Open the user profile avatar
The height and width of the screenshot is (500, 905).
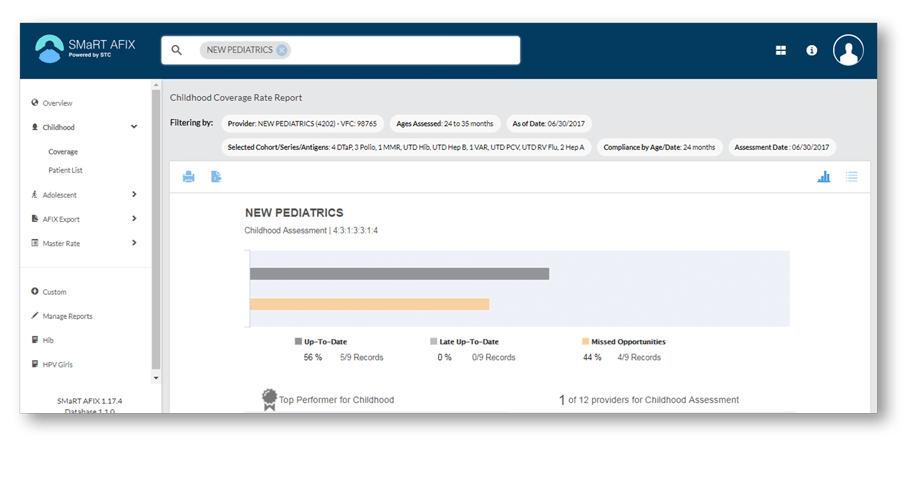pos(848,50)
